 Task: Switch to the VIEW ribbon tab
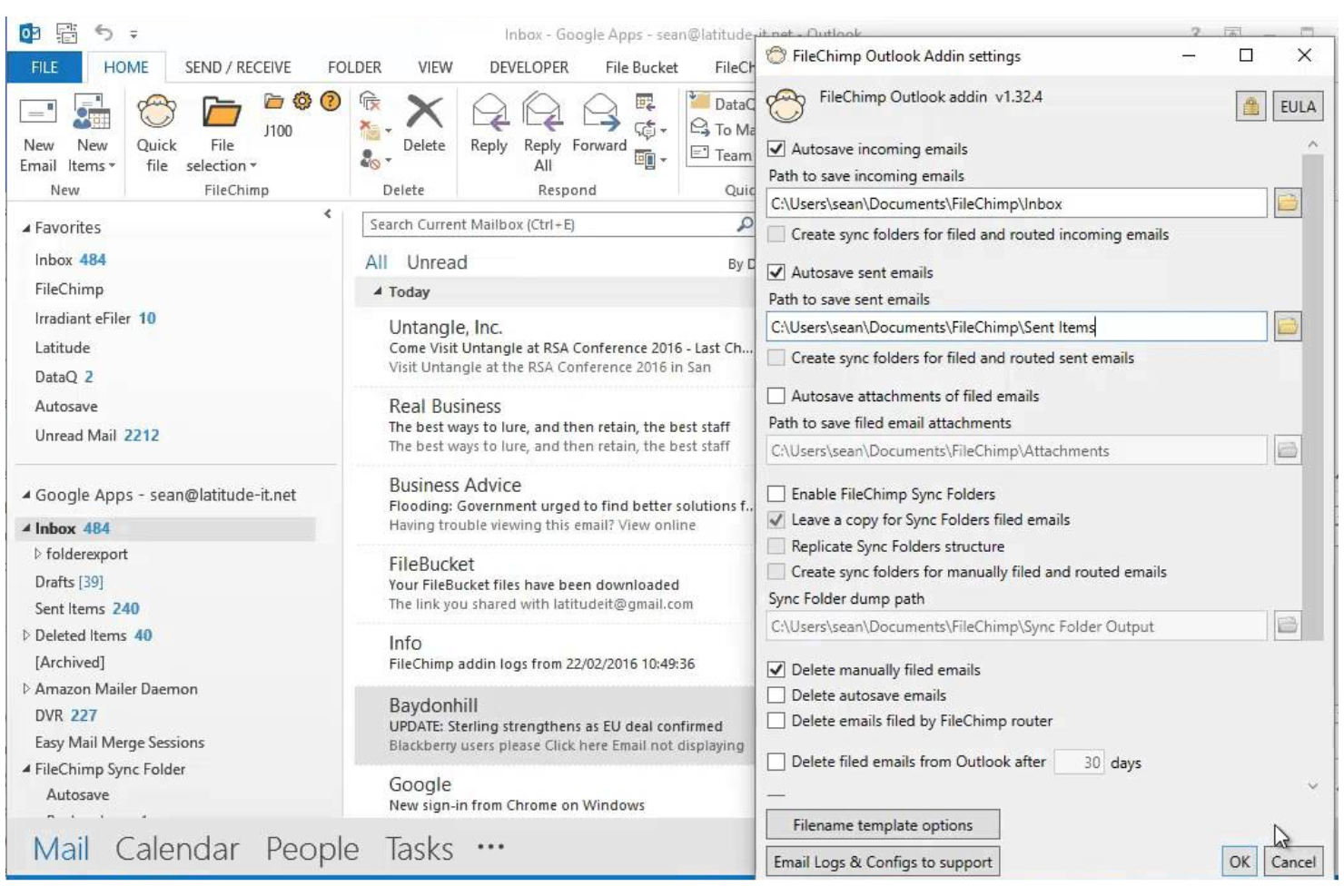pyautogui.click(x=435, y=67)
